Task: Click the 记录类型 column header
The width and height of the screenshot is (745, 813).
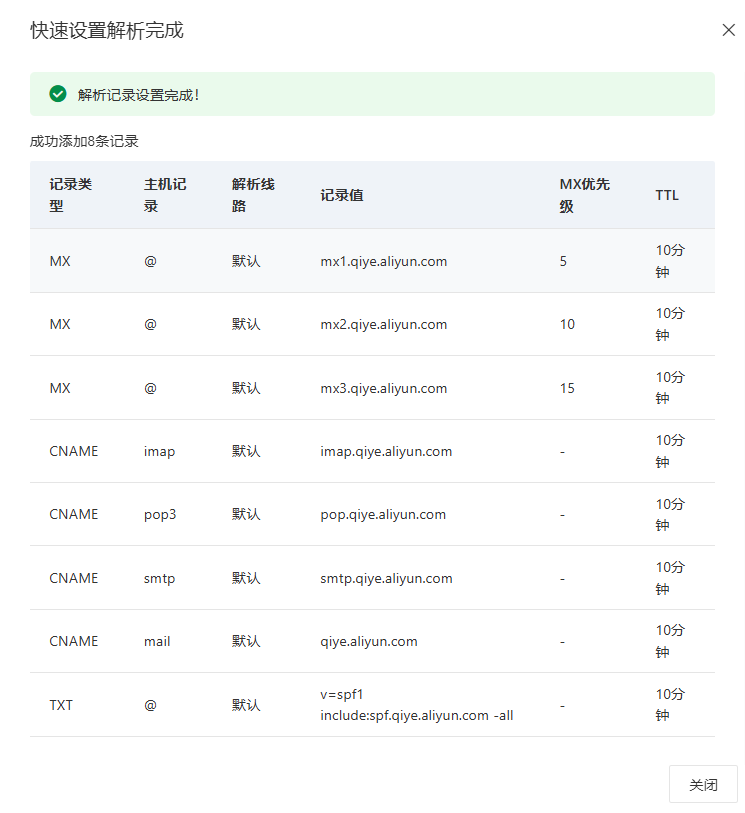Action: coord(71,195)
